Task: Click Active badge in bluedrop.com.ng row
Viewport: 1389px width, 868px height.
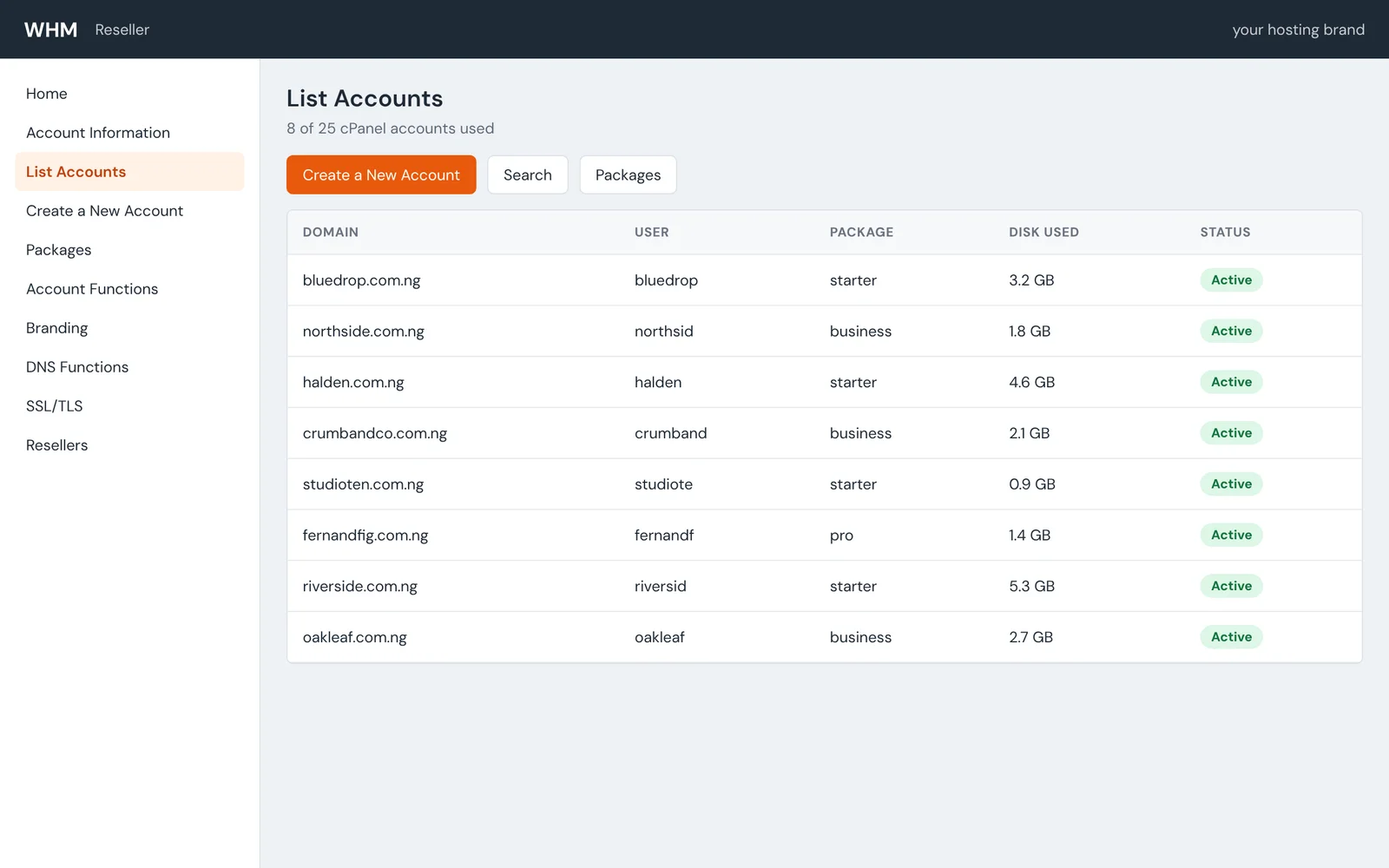Action: pyautogui.click(x=1231, y=280)
